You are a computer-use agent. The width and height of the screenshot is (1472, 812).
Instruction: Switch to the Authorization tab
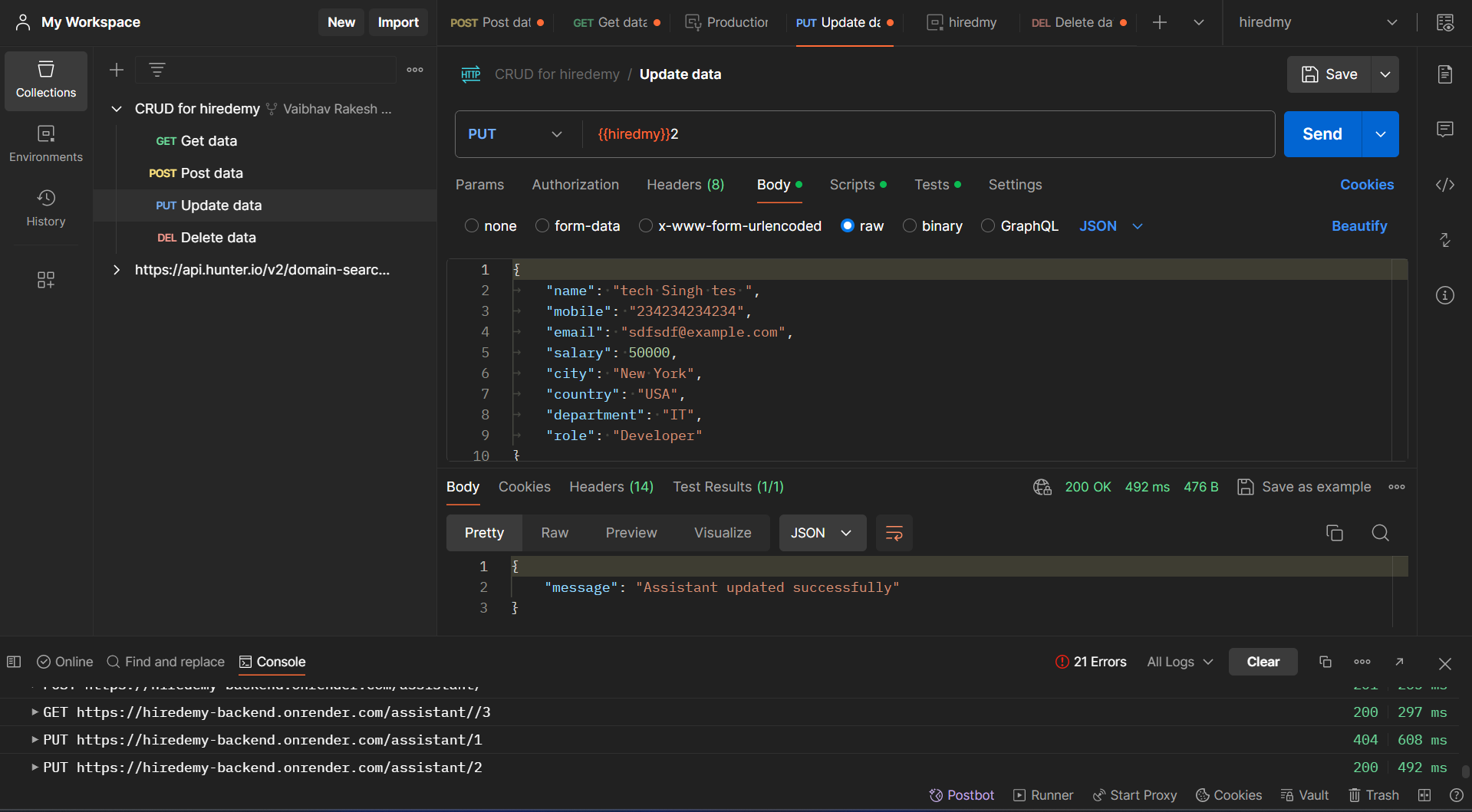point(575,185)
